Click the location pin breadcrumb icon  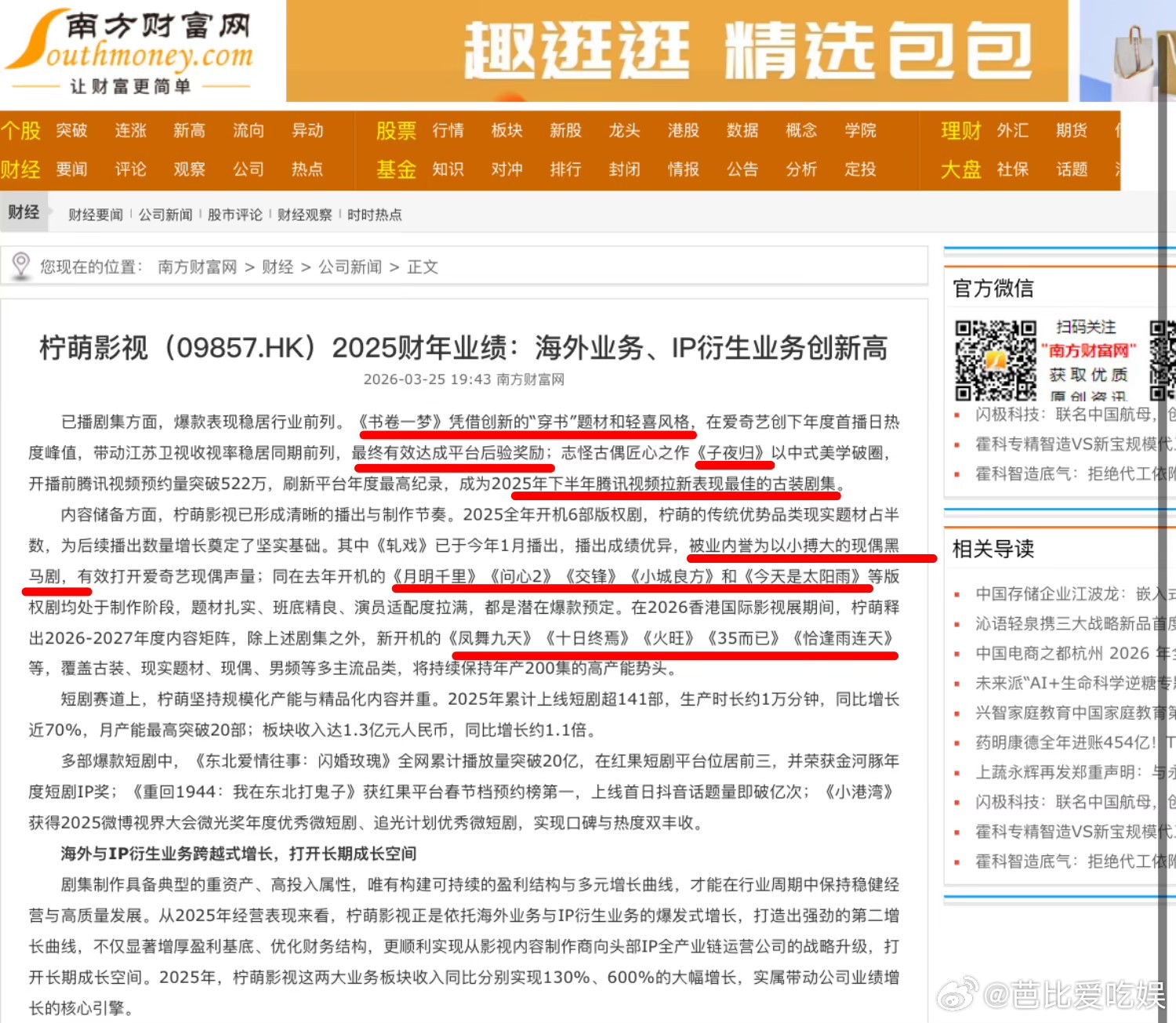click(x=22, y=266)
